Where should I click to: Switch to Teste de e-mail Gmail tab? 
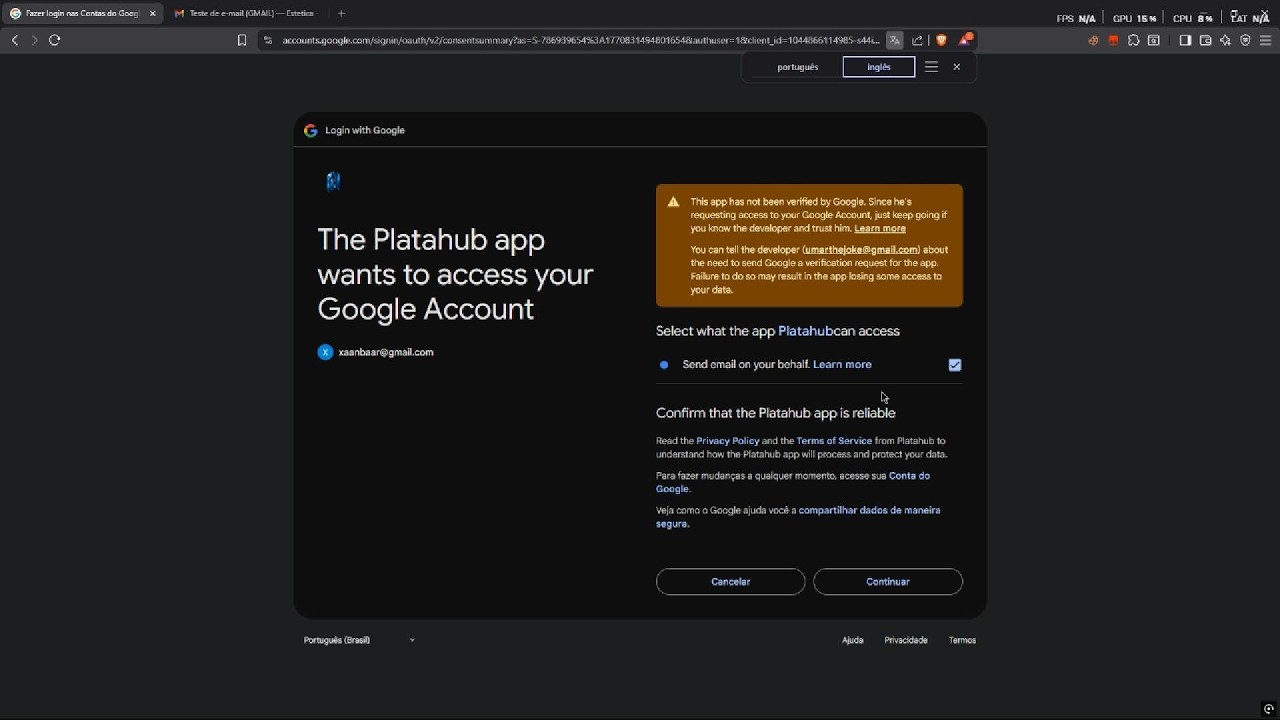pos(245,13)
